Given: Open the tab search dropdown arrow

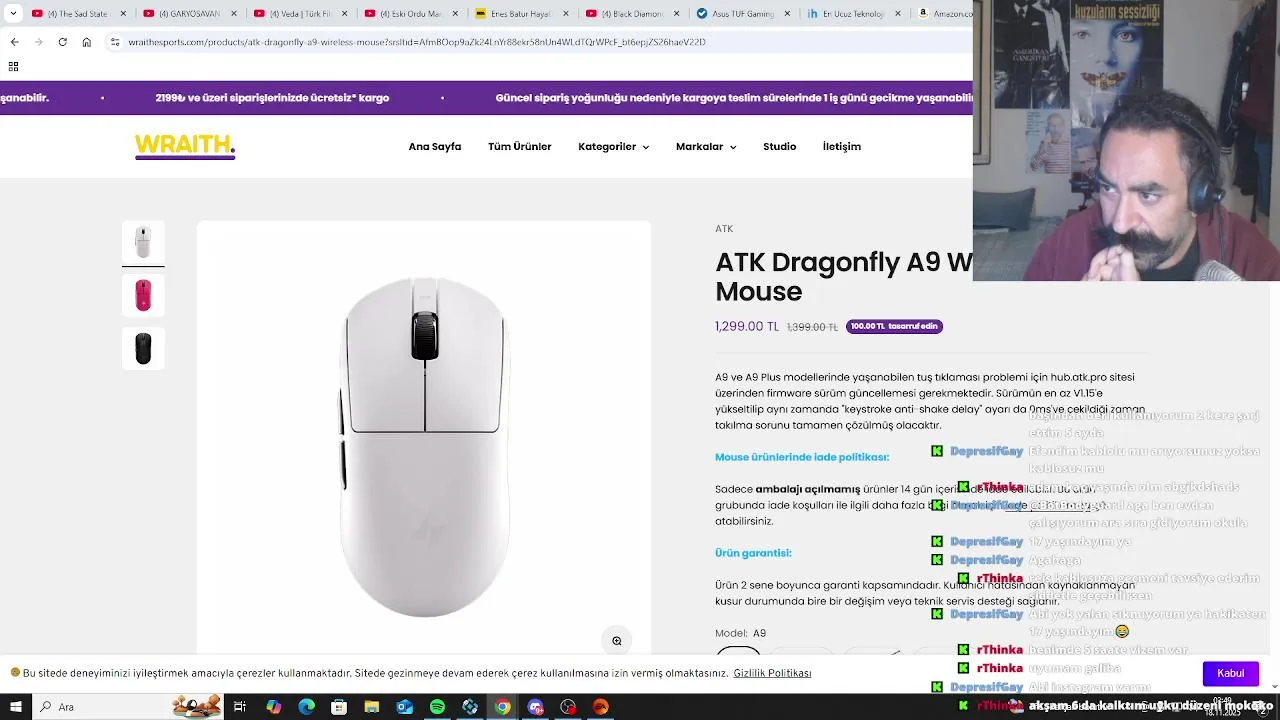Looking at the screenshot, I should coord(13,14).
